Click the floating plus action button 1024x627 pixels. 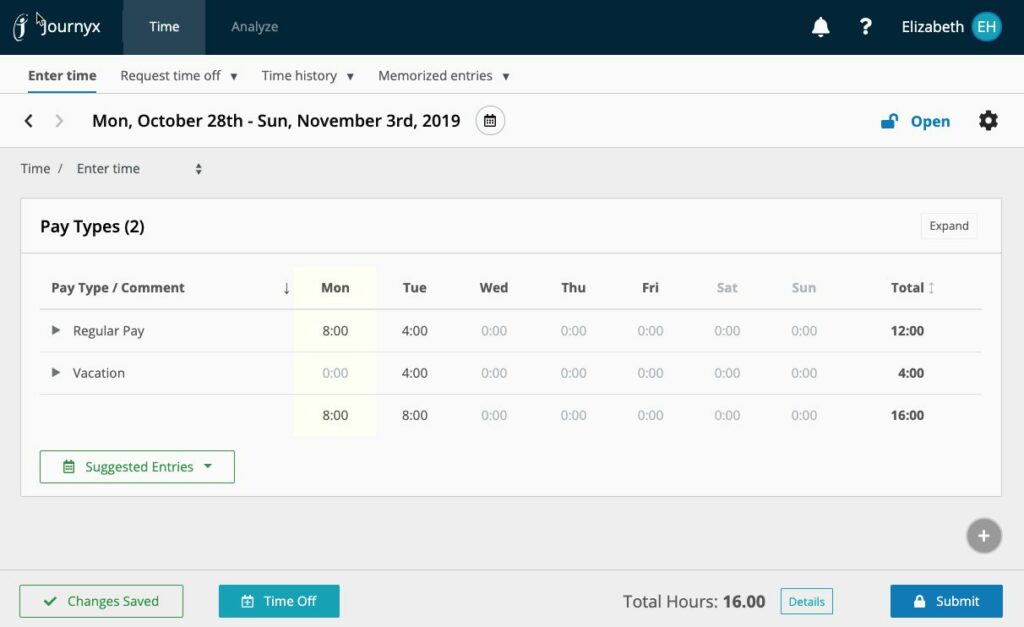(983, 536)
